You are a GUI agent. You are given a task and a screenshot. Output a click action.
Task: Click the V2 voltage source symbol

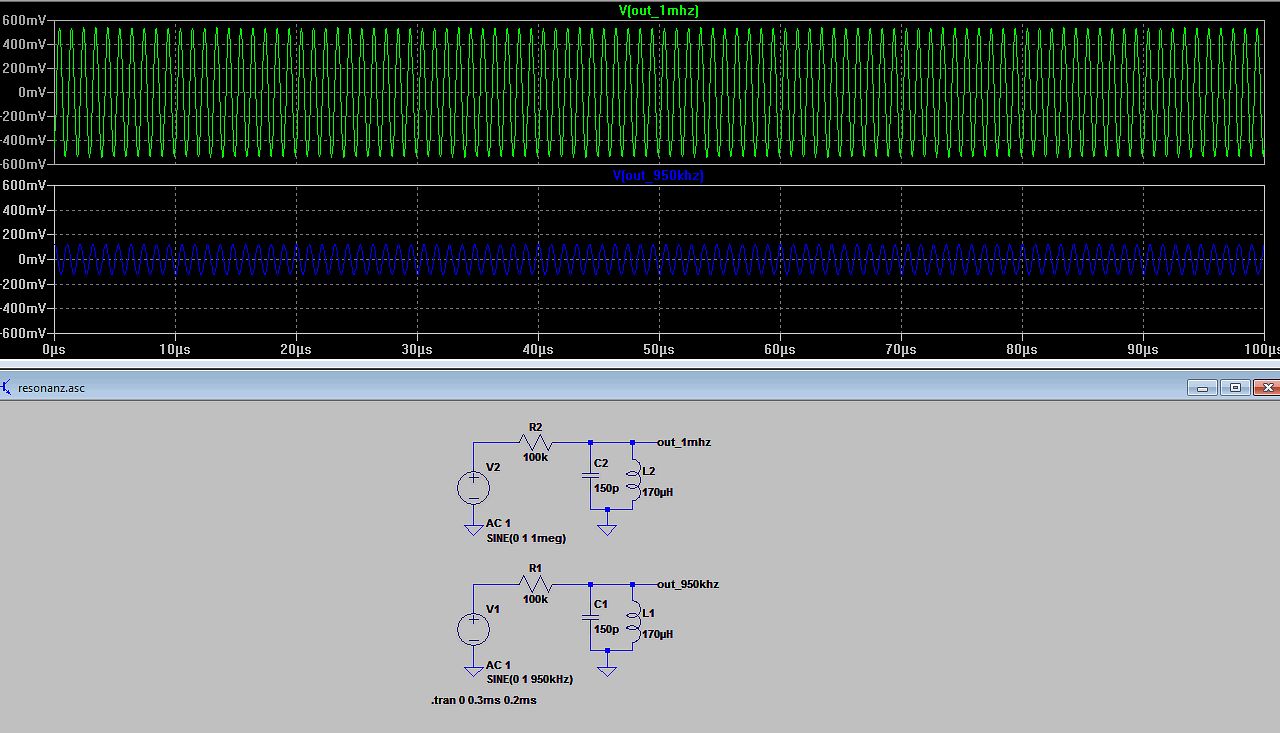tap(473, 488)
